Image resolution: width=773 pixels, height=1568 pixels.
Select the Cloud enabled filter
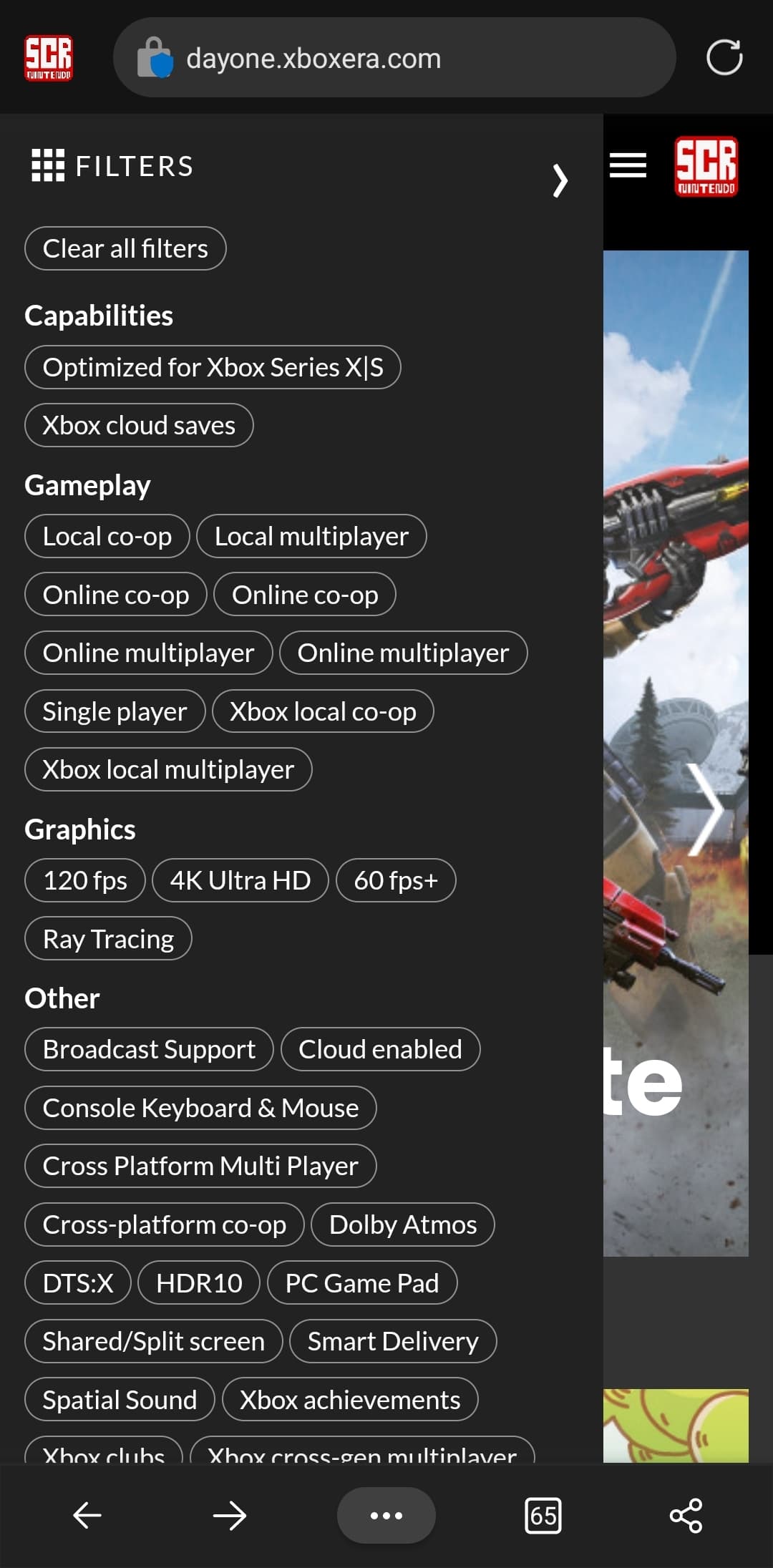coord(380,1049)
